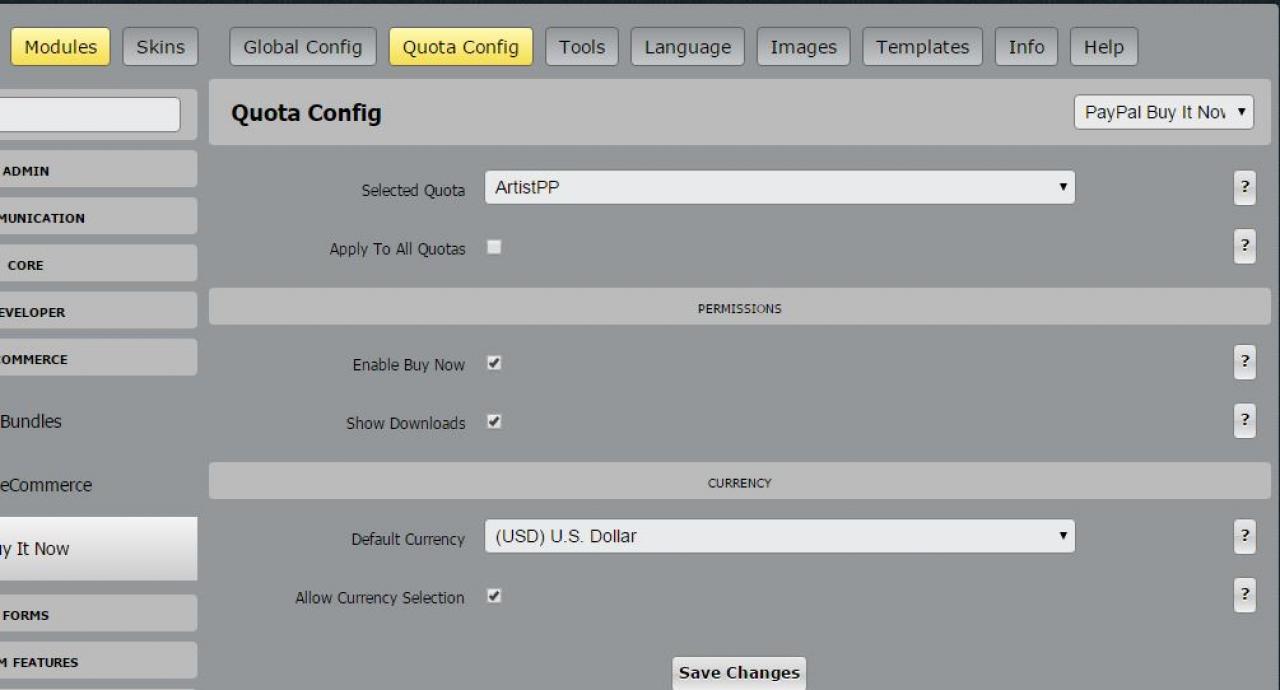The width and height of the screenshot is (1280, 690).
Task: Click the help icon beside Default Currency
Action: 1245,537
